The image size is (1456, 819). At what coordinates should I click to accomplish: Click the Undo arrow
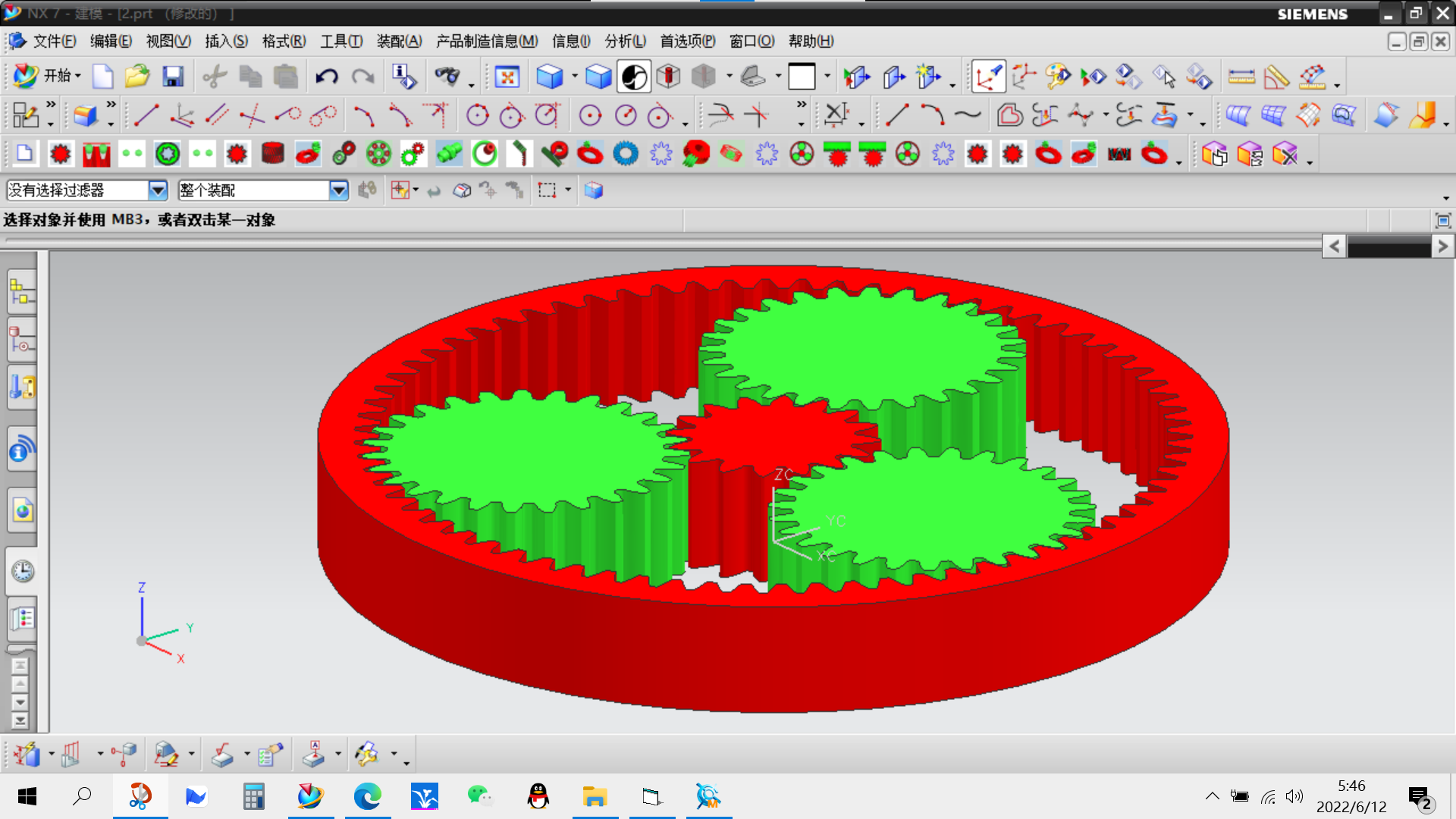(327, 77)
